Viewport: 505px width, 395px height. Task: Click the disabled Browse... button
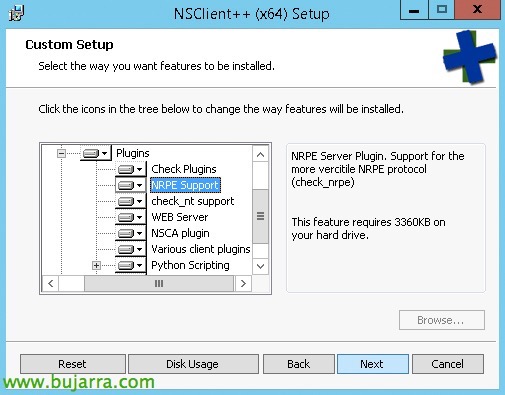[442, 320]
